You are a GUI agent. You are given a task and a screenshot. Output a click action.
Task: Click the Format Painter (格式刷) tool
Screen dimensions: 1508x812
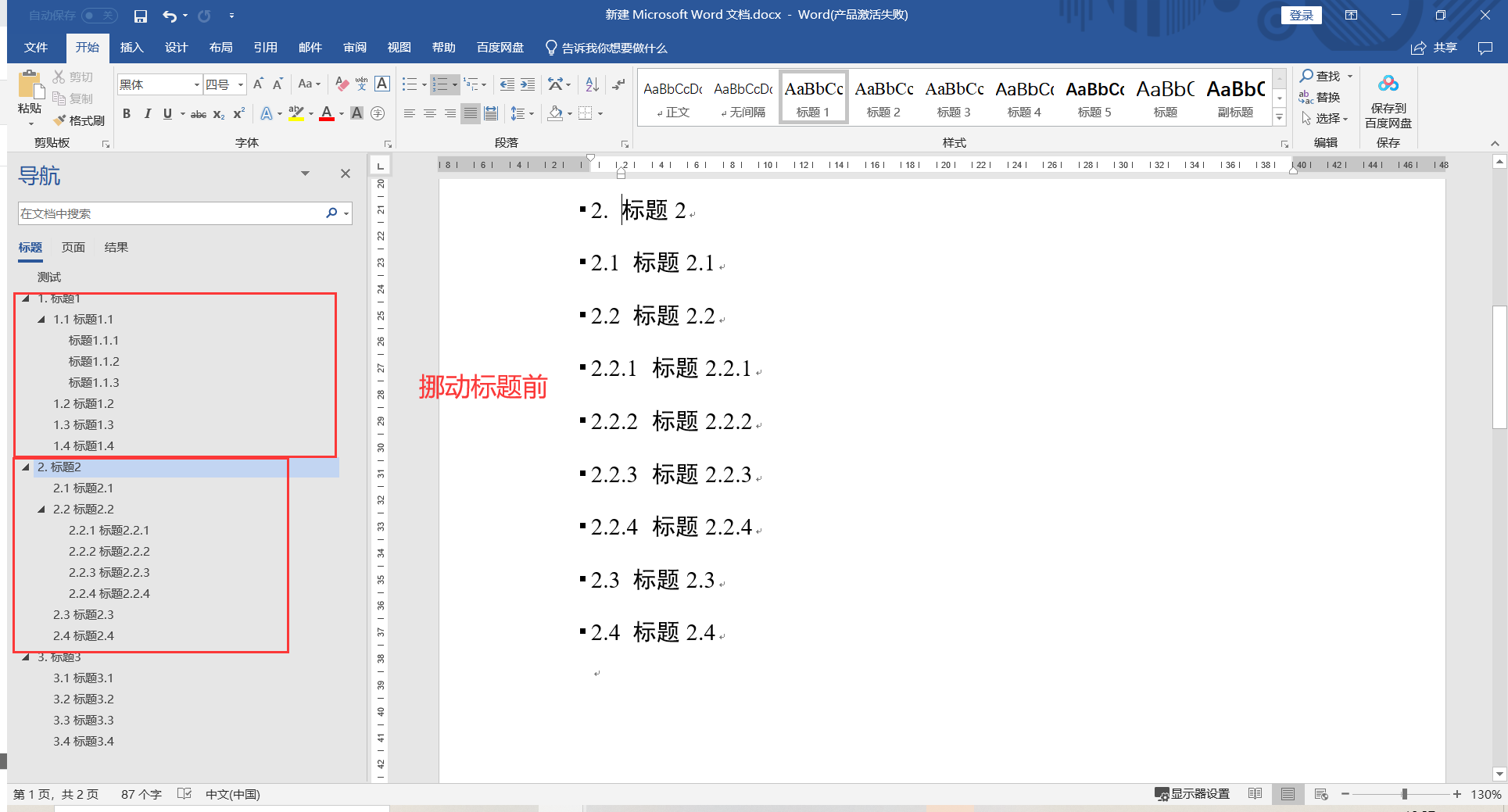(x=79, y=120)
